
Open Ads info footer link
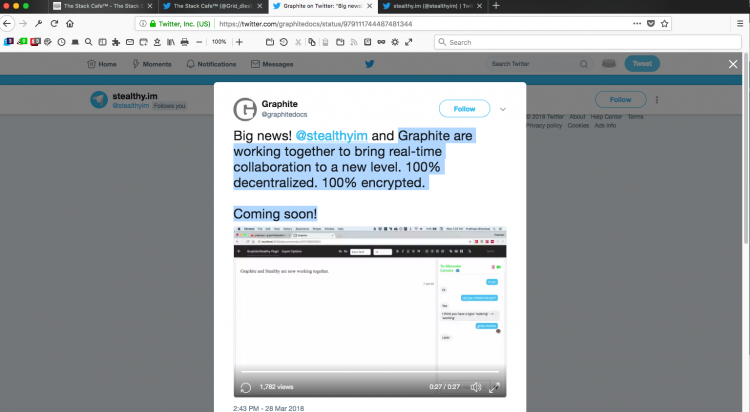(x=605, y=125)
